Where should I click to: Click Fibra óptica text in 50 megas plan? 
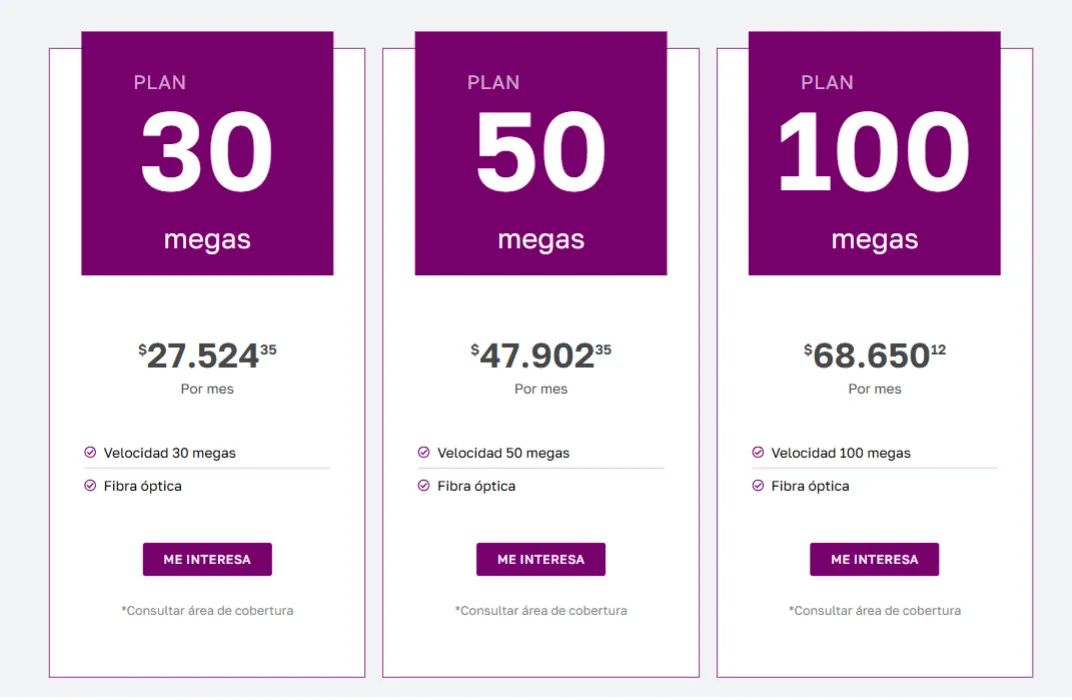(477, 486)
